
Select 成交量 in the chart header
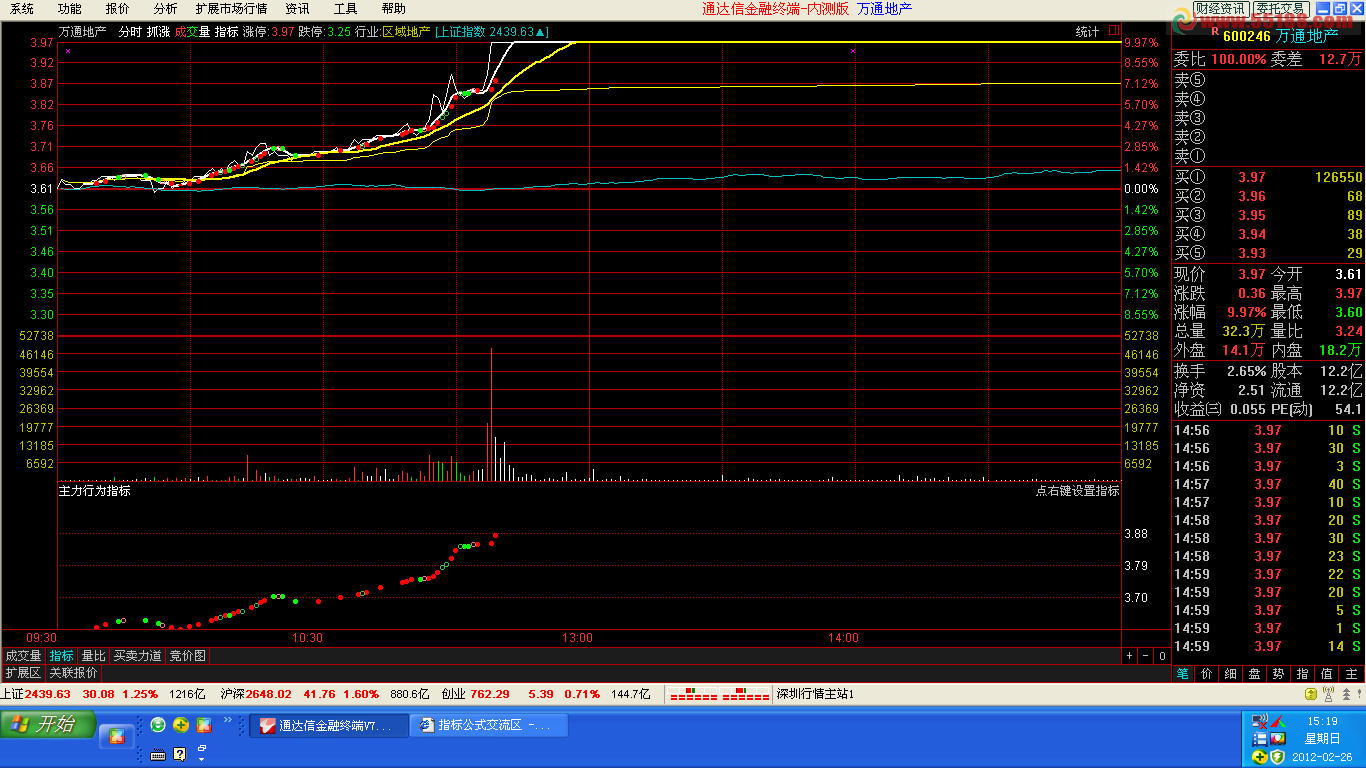coord(192,32)
